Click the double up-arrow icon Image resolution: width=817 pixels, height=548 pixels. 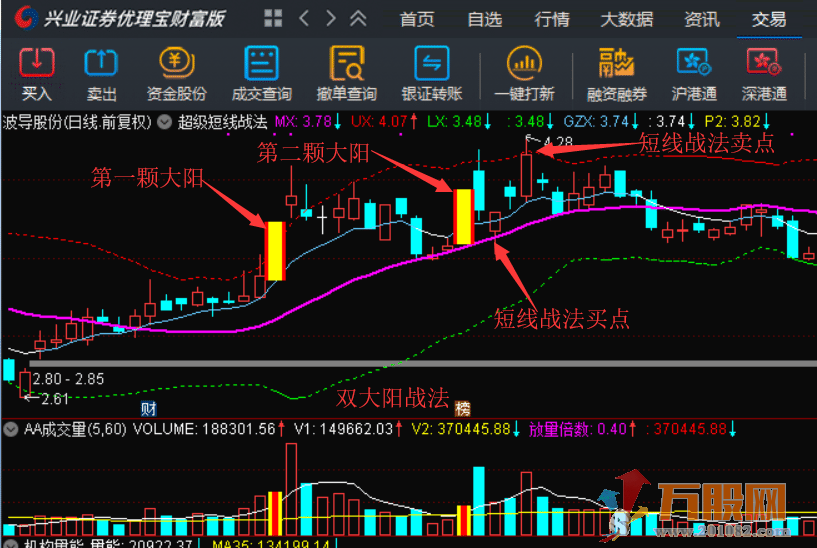358,18
